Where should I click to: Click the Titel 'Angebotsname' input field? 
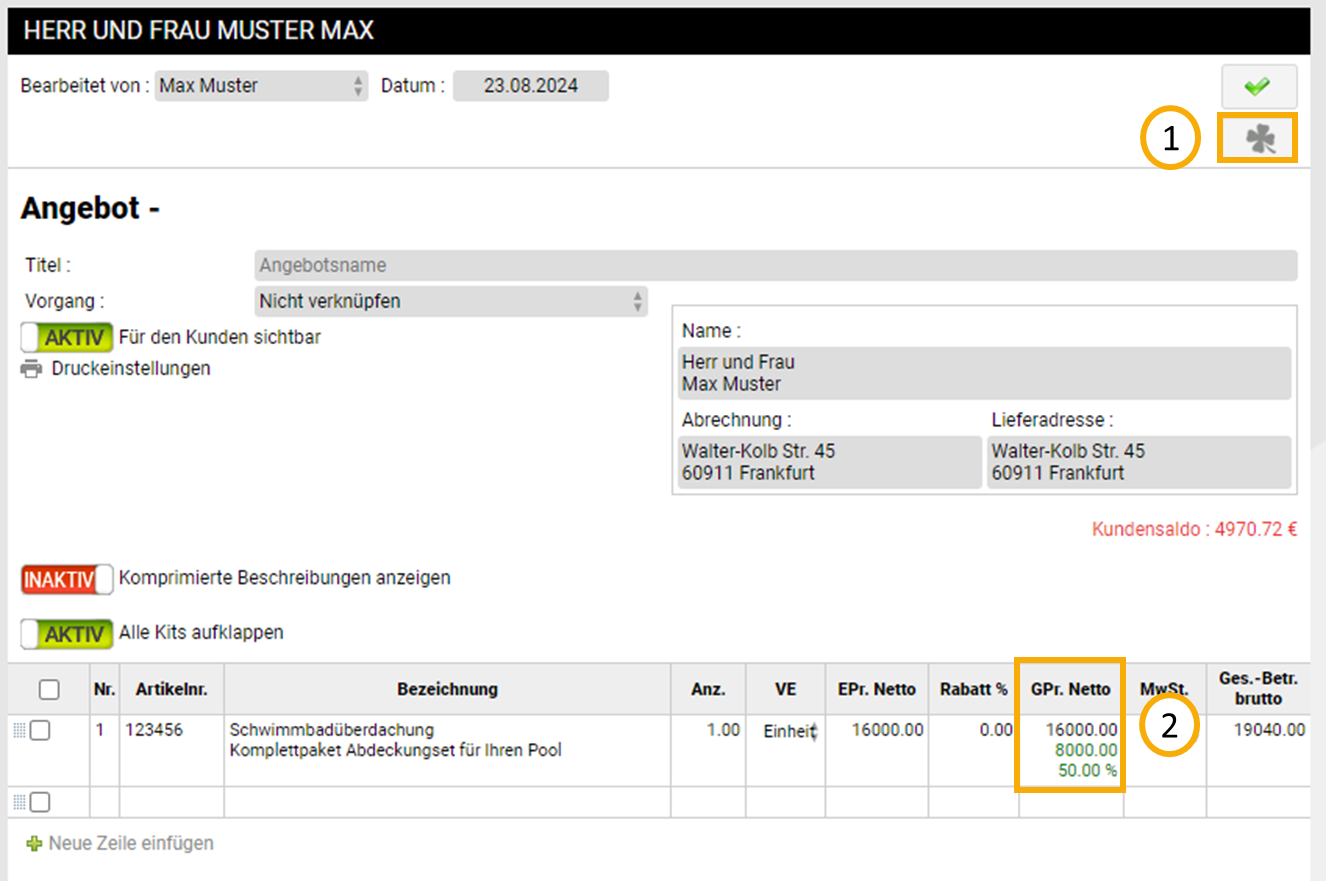click(775, 266)
